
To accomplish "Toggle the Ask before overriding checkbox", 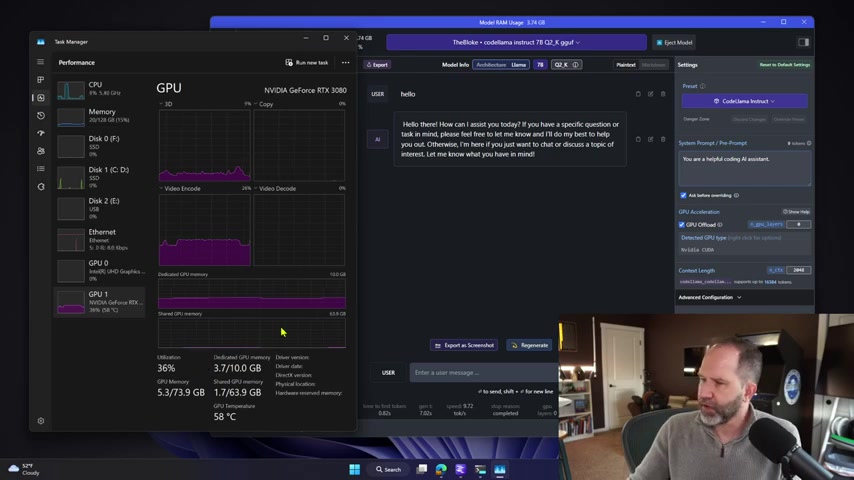I will pyautogui.click(x=684, y=195).
